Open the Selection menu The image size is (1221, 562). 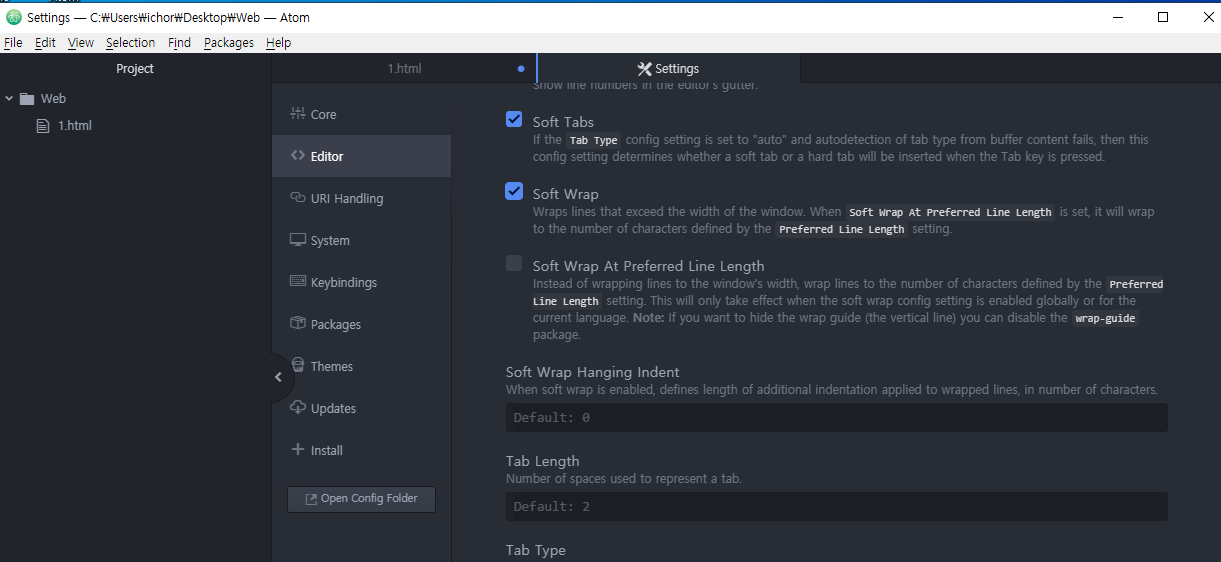coord(131,42)
